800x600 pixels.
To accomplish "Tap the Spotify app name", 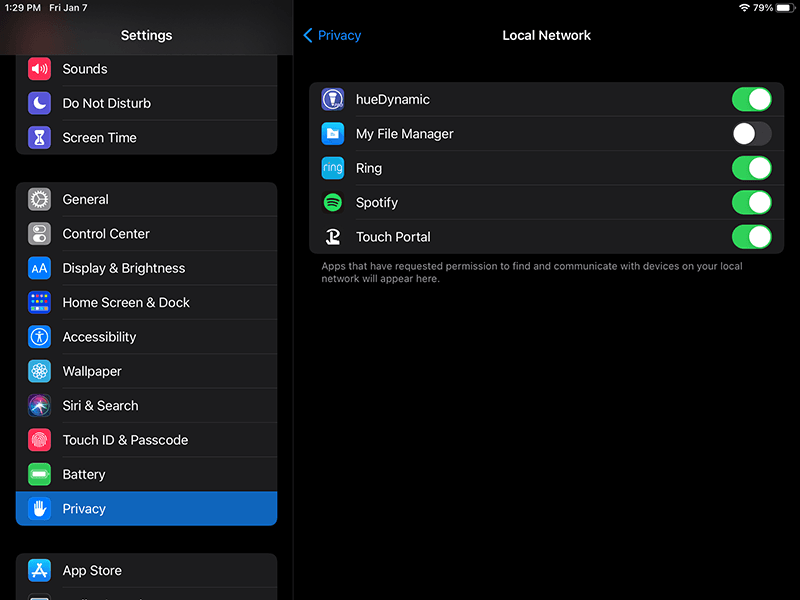I will pyautogui.click(x=377, y=203).
